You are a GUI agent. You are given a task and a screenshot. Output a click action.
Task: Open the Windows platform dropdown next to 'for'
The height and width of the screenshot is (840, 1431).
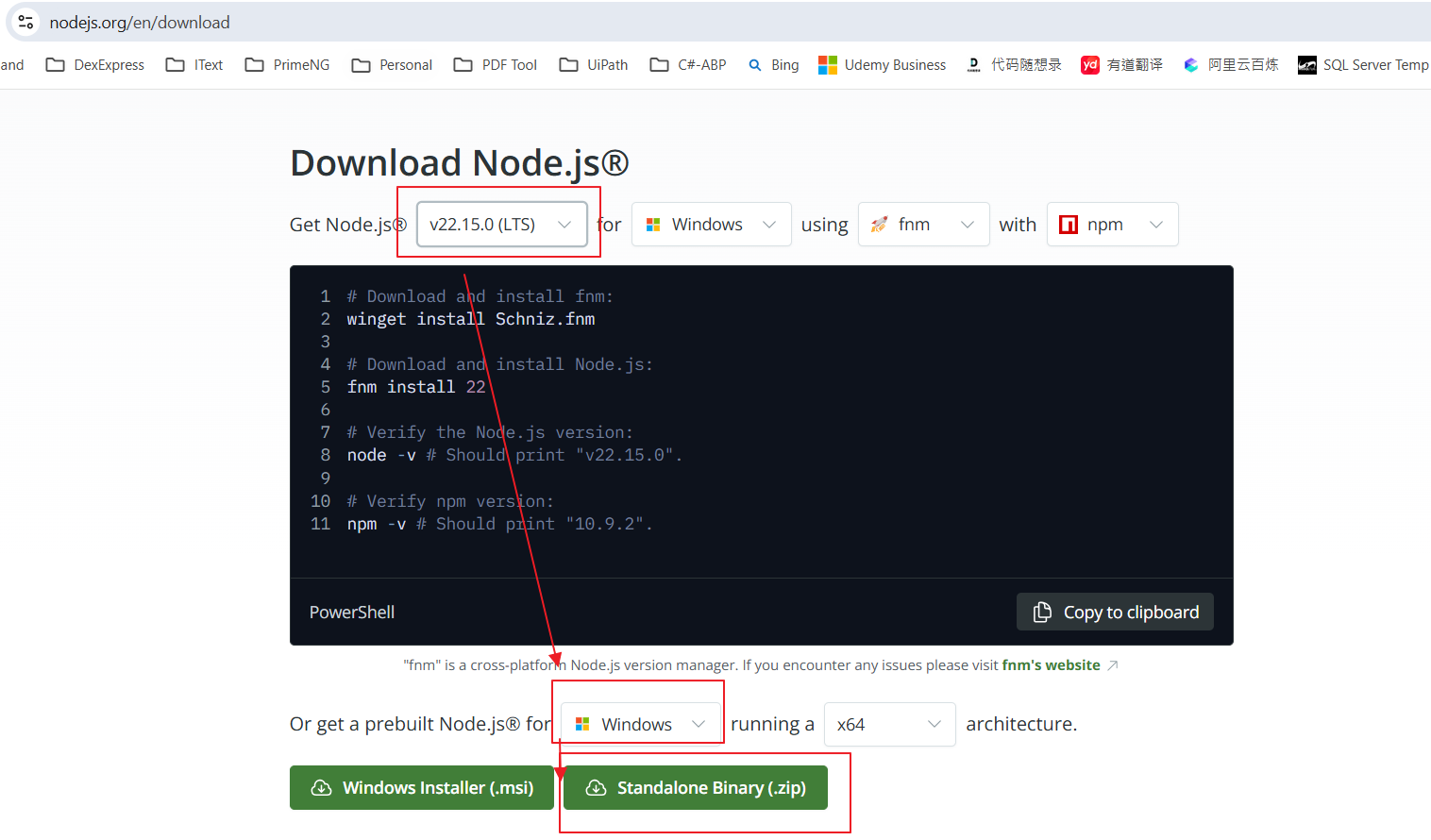[x=711, y=225]
